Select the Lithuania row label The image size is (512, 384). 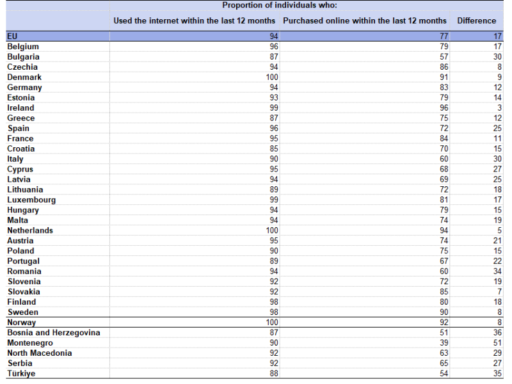click(25, 189)
